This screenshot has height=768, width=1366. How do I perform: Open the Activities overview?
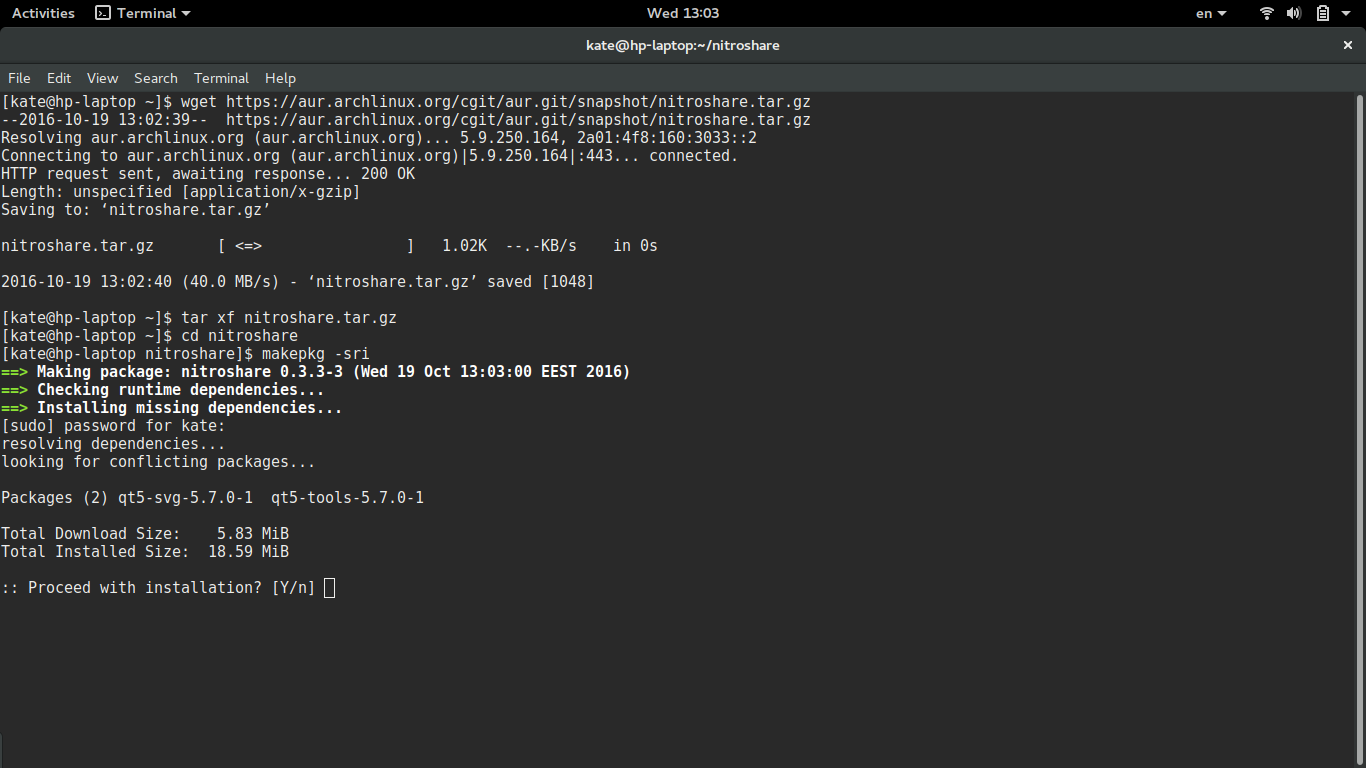[x=43, y=13]
